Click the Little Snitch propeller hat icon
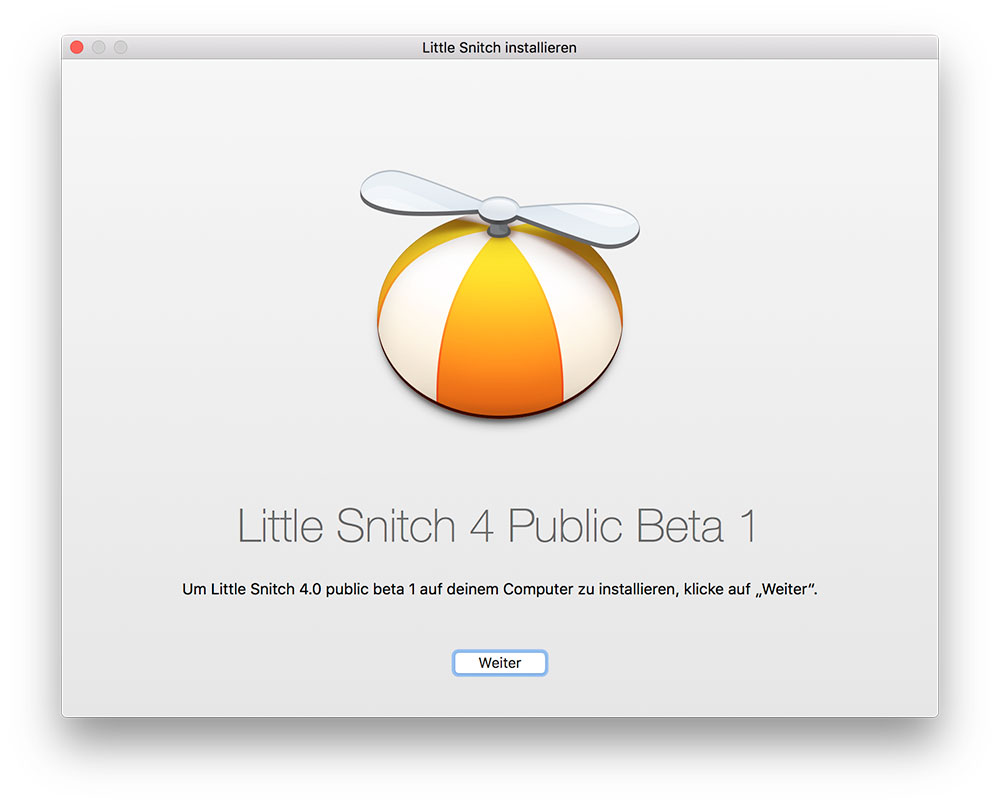This screenshot has width=1000, height=805. pyautogui.click(x=499, y=294)
